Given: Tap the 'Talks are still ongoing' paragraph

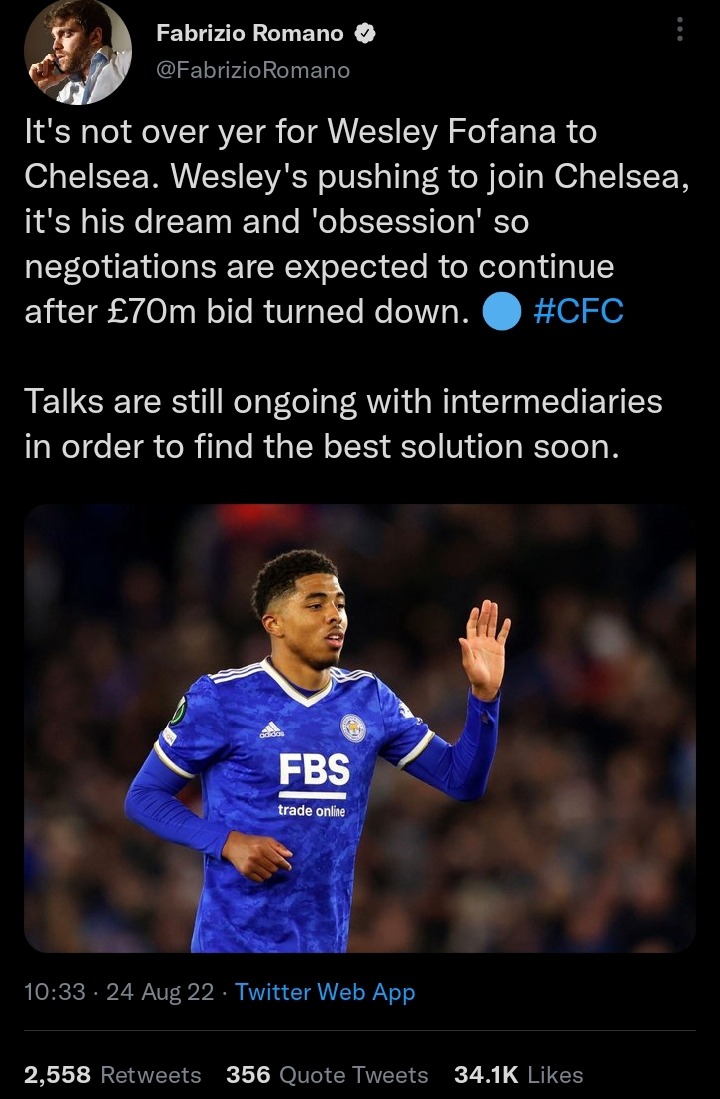Looking at the screenshot, I should point(344,424).
